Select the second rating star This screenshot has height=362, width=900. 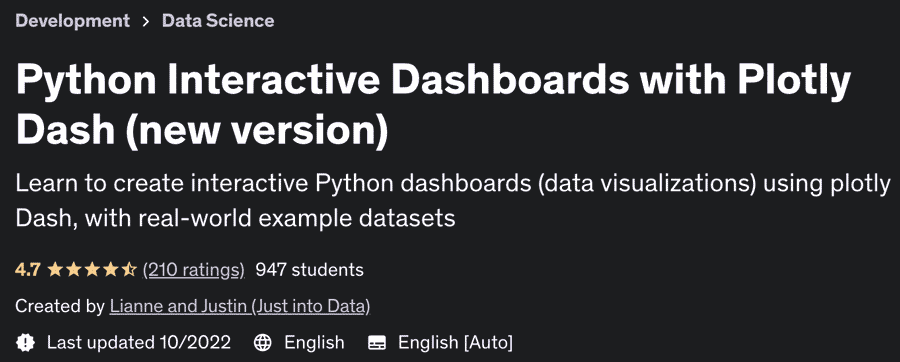point(73,269)
